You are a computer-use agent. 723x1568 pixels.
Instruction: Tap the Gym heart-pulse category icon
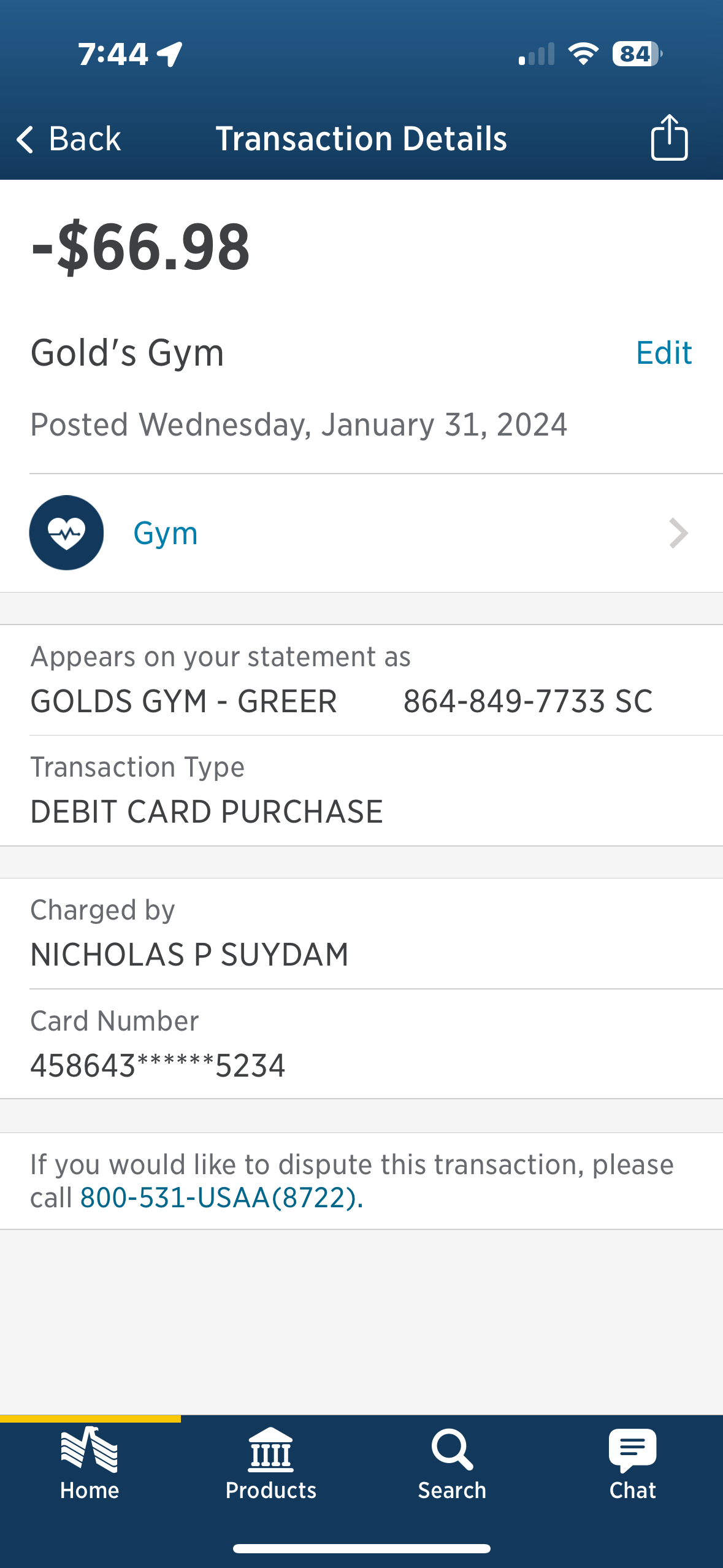point(66,532)
